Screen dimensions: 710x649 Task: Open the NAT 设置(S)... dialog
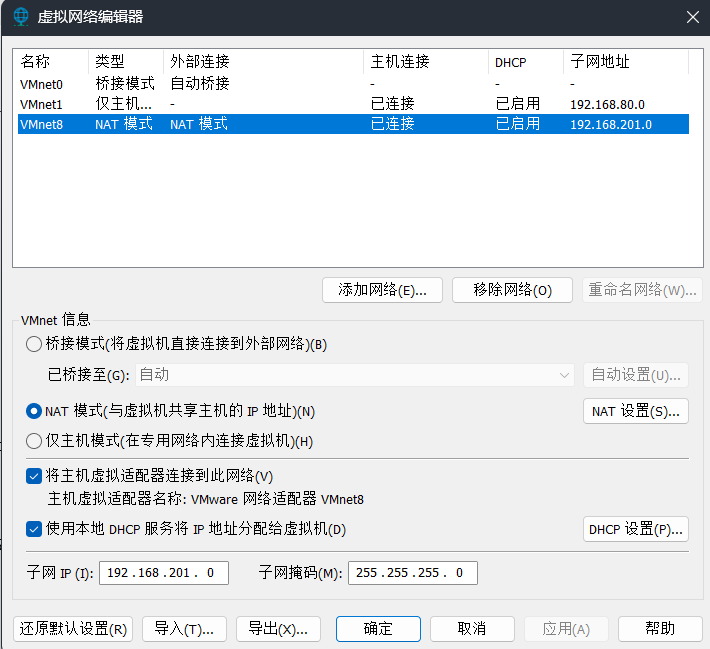[635, 411]
